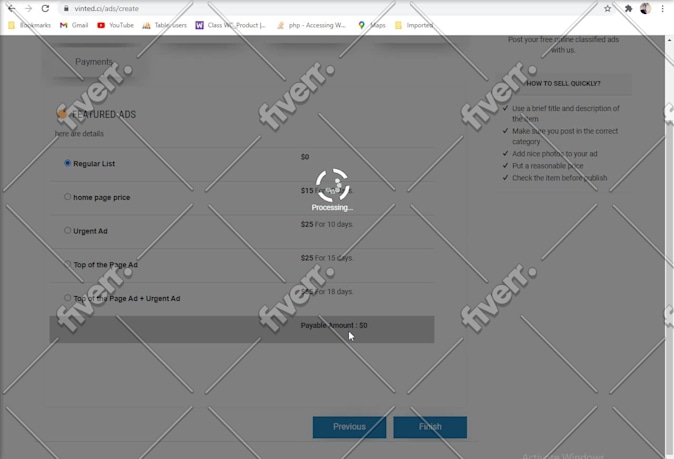Open the Maps bookmark
The height and width of the screenshot is (459, 674).
point(372,25)
